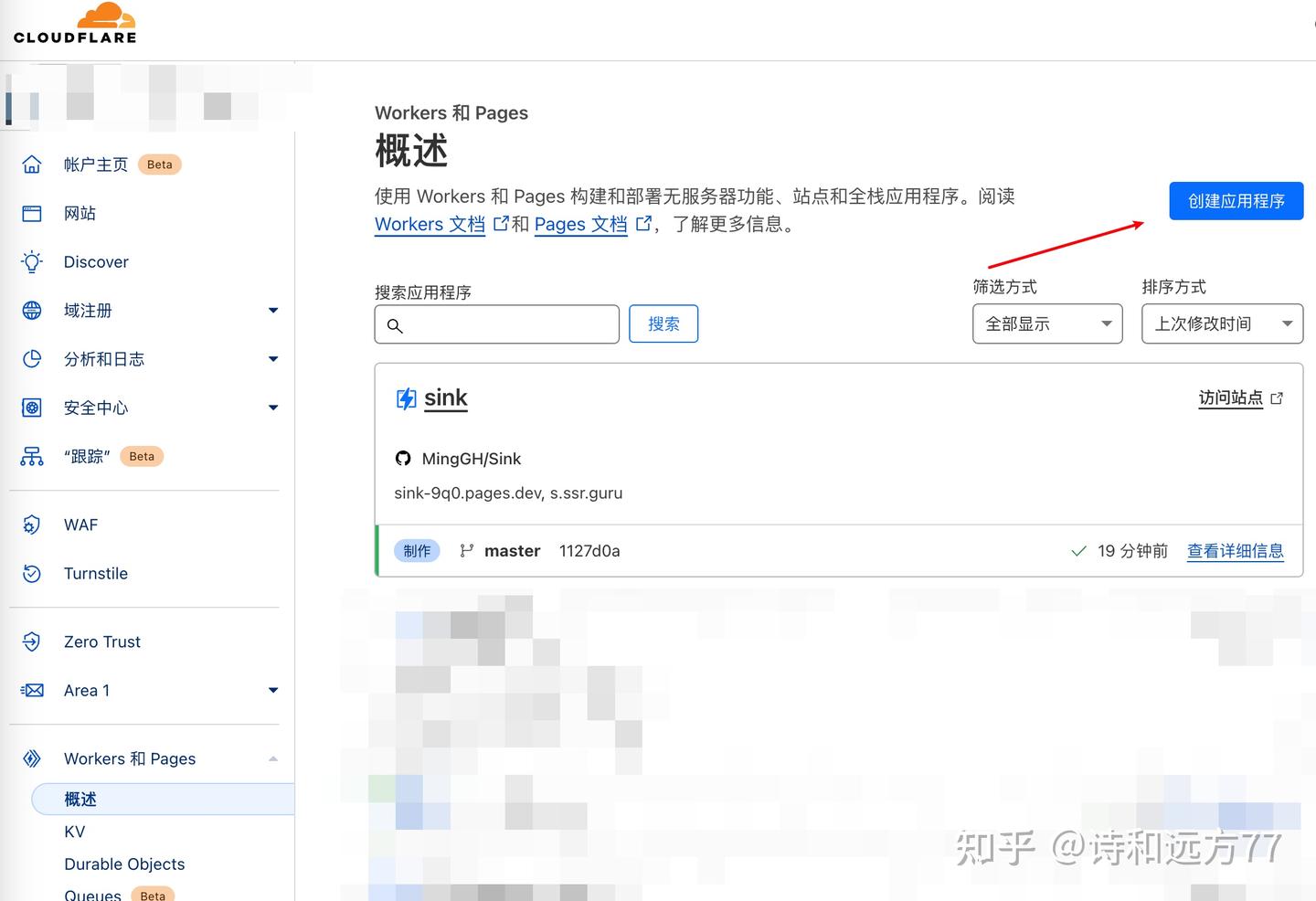Click the 分析和日志 pie chart icon

point(31,359)
